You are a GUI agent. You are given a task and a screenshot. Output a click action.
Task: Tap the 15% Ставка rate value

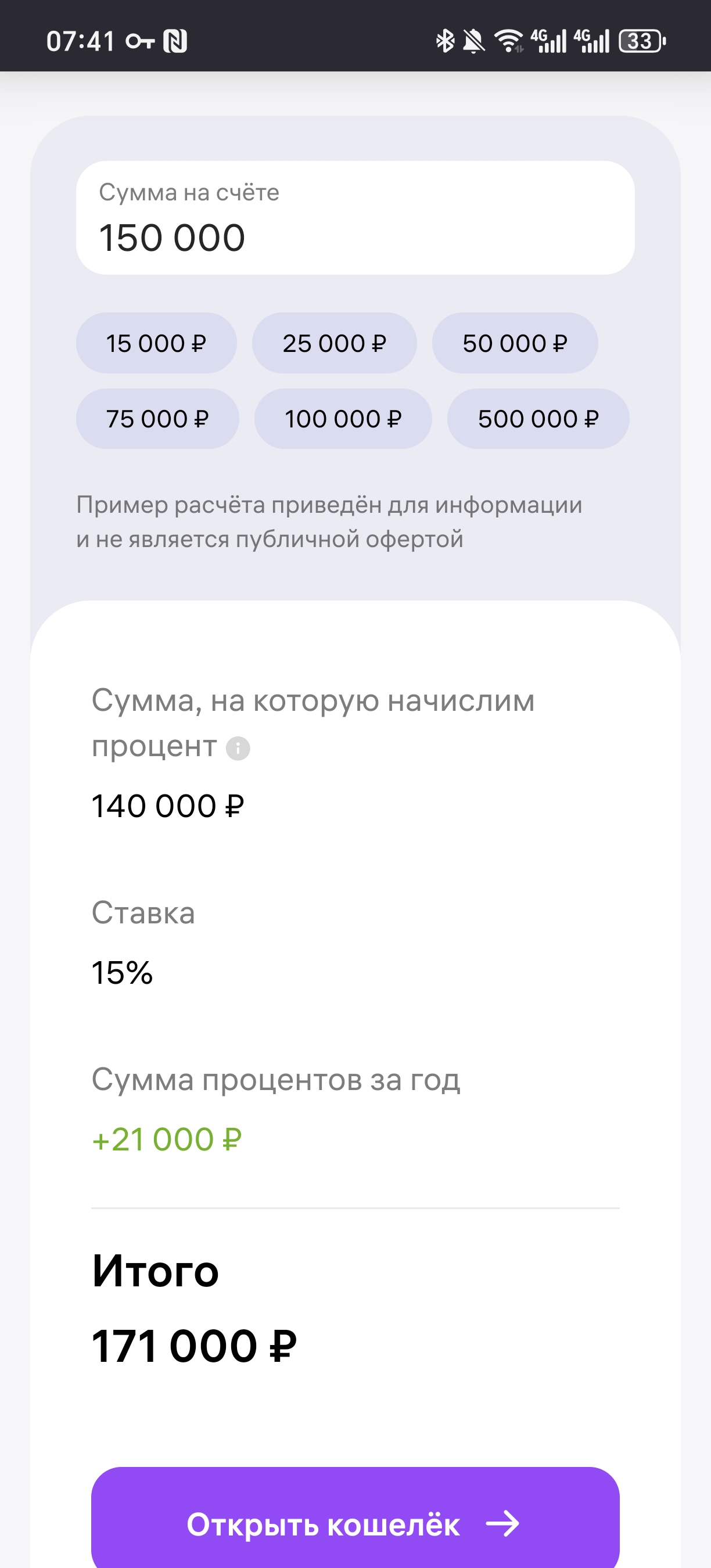click(123, 973)
